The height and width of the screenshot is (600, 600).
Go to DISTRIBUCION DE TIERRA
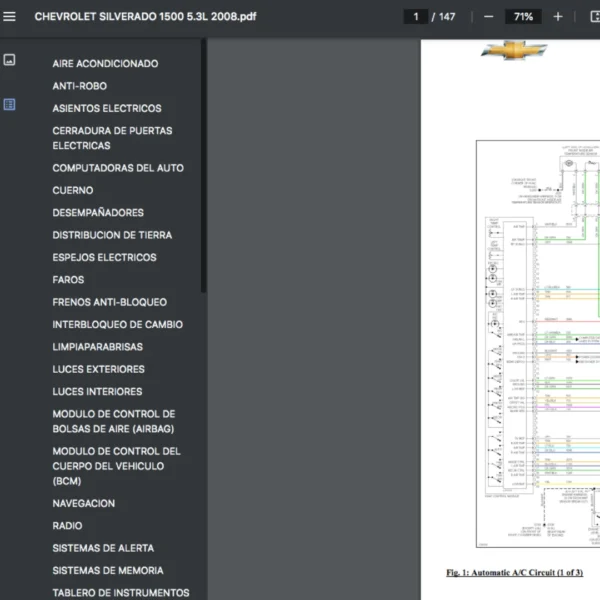pos(112,235)
